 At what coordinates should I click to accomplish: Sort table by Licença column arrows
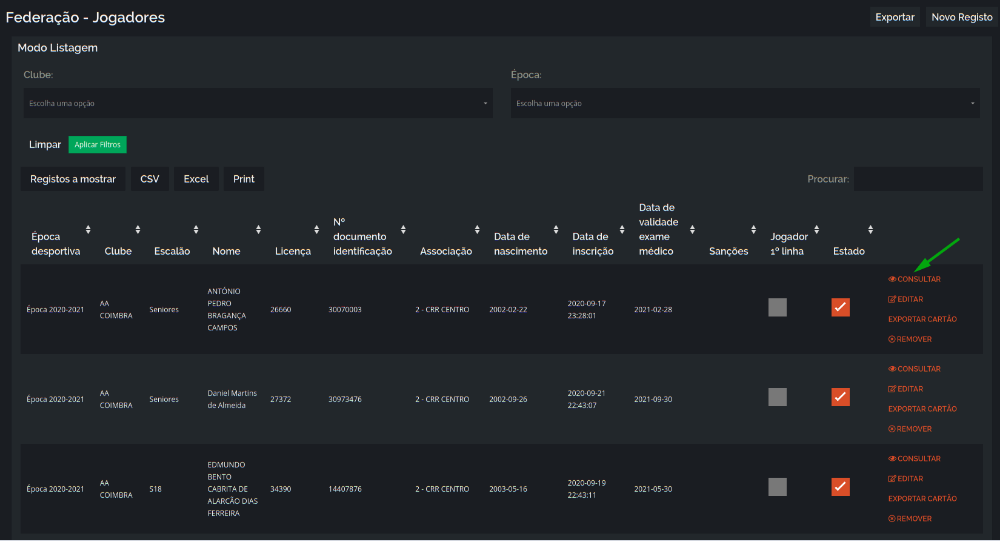(316, 230)
